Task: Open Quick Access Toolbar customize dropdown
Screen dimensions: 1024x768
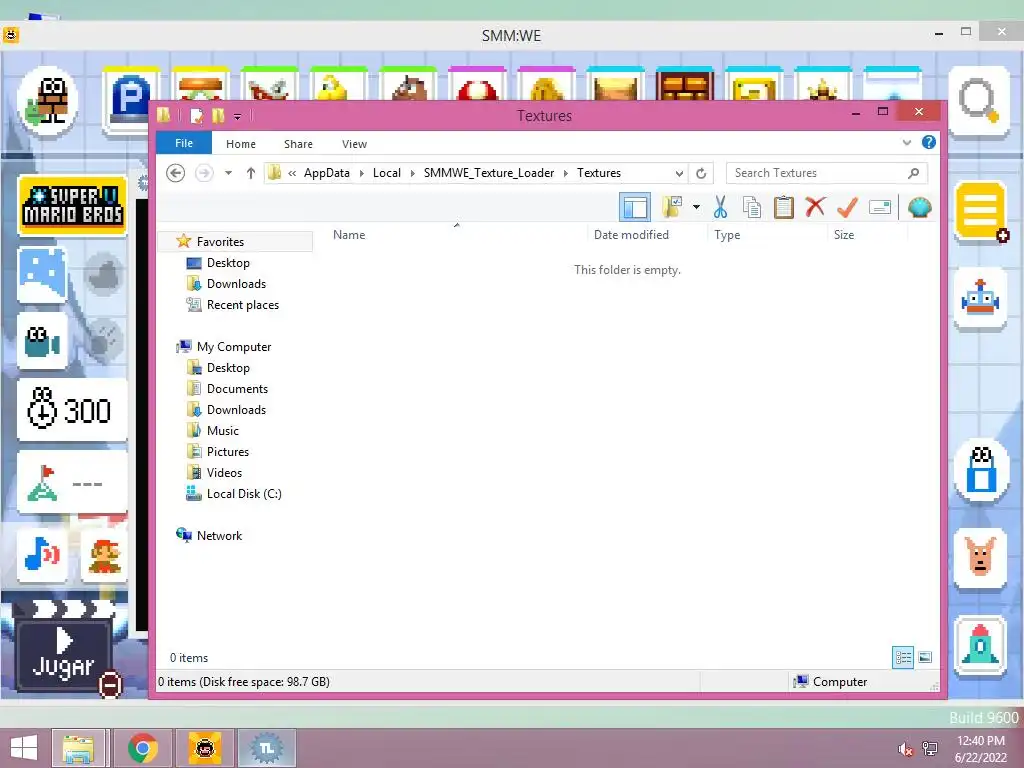Action: 237,116
